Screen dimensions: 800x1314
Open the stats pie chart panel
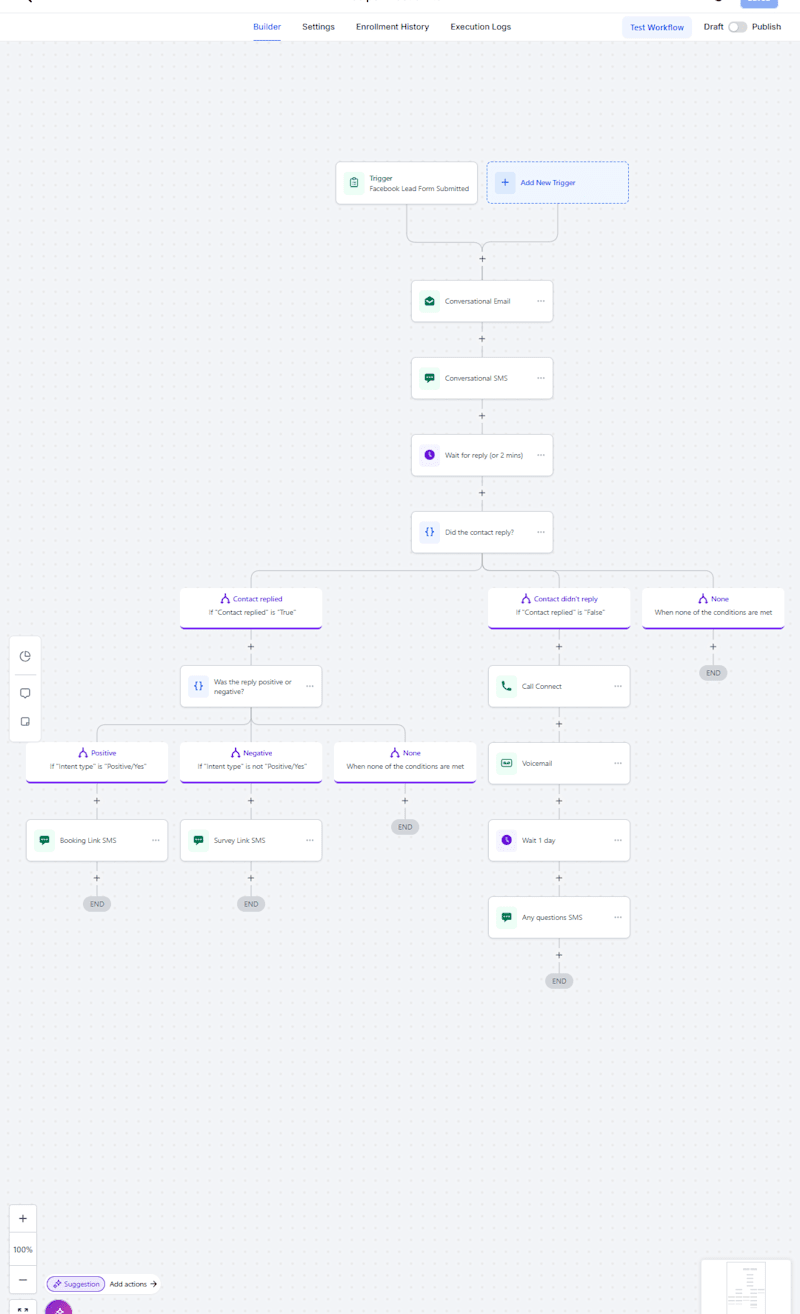[25, 656]
